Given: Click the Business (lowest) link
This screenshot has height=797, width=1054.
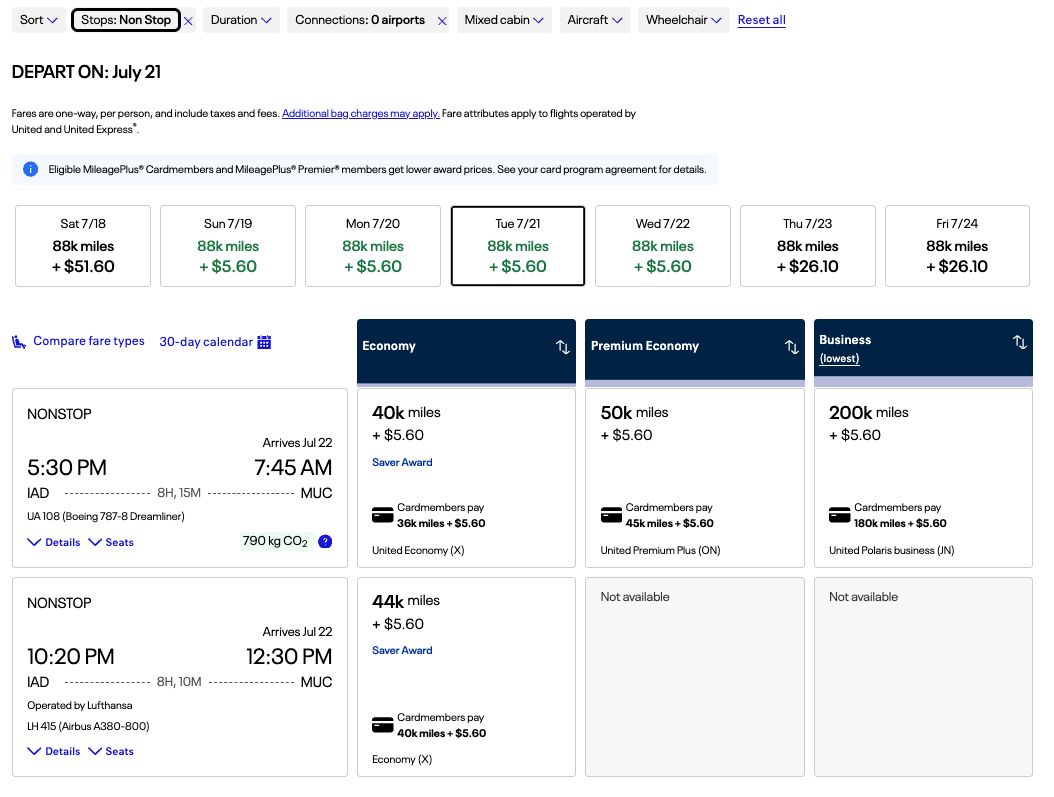Looking at the screenshot, I should pyautogui.click(x=839, y=359).
